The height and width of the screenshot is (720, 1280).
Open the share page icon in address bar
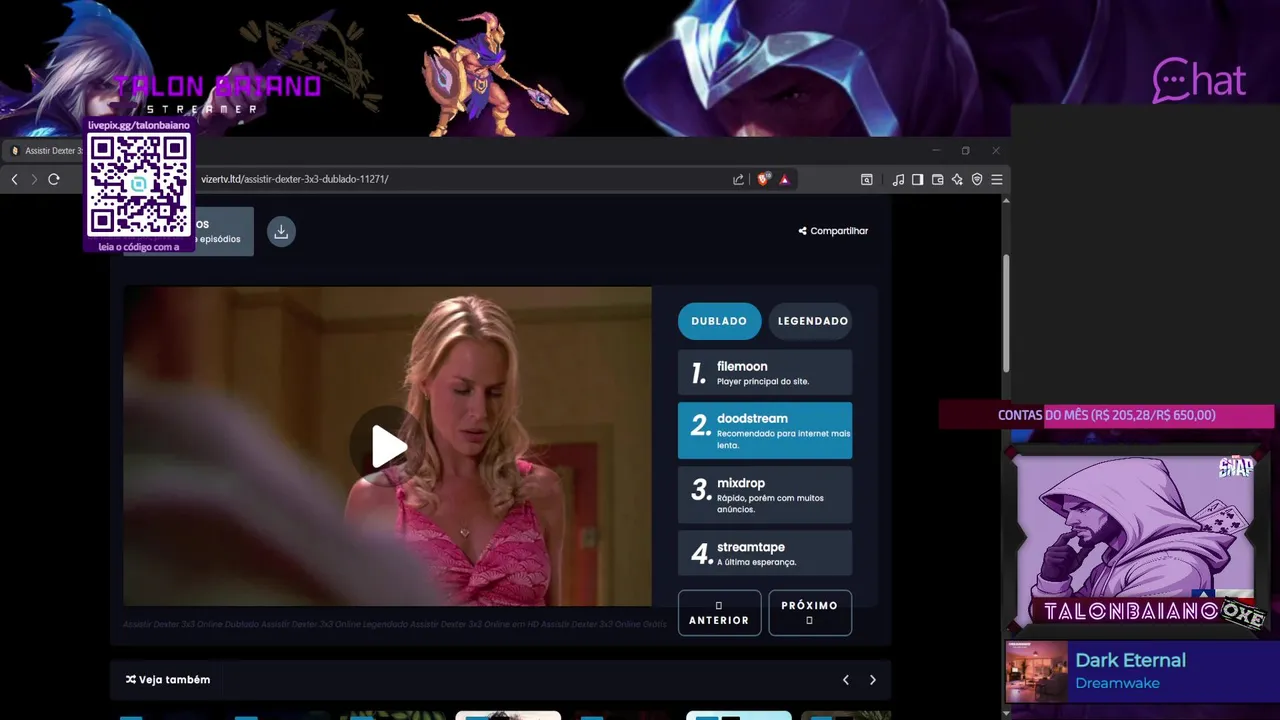pos(738,179)
